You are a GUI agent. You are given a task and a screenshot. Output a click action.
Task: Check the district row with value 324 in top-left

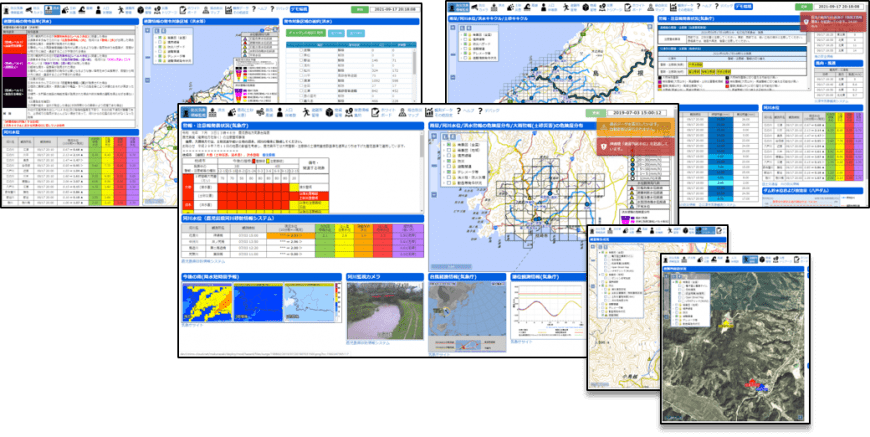tap(301, 70)
